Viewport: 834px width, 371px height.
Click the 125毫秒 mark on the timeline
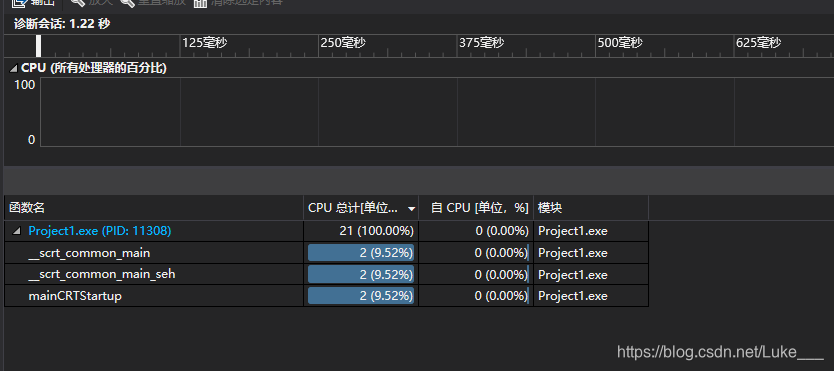pyautogui.click(x=205, y=43)
